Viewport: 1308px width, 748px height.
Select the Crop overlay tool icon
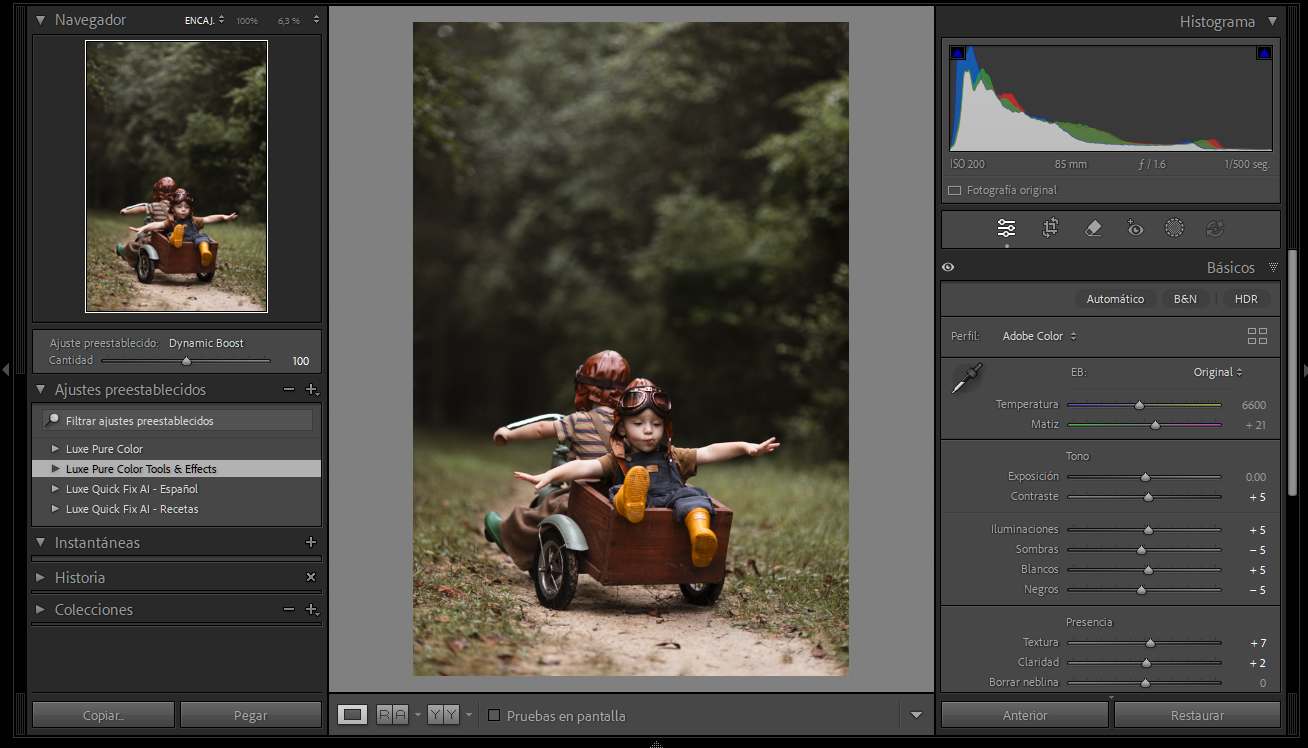click(x=1049, y=228)
